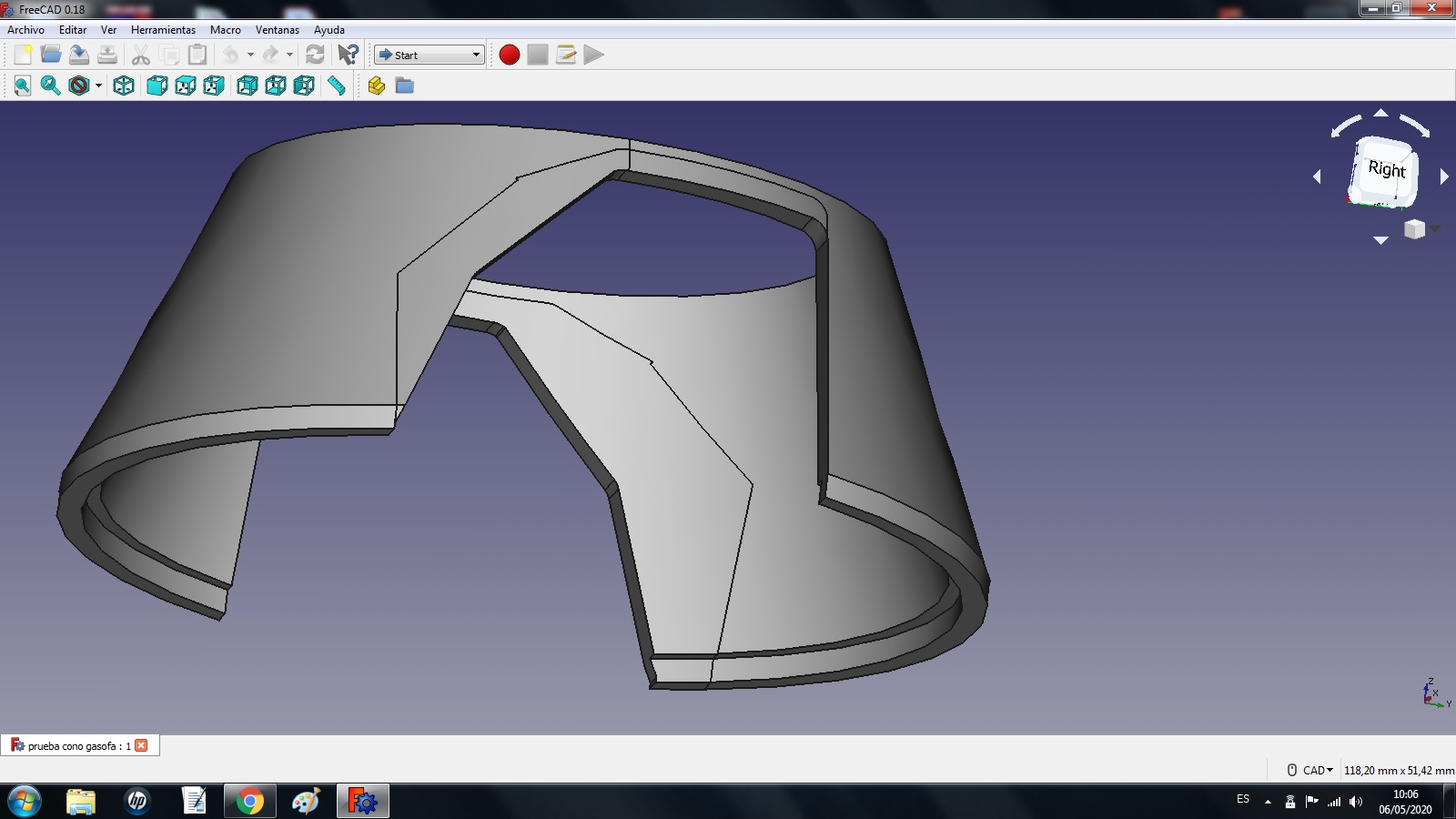Click the Right face of navigation cube
Screen dimensions: 1456x819
click(1385, 170)
